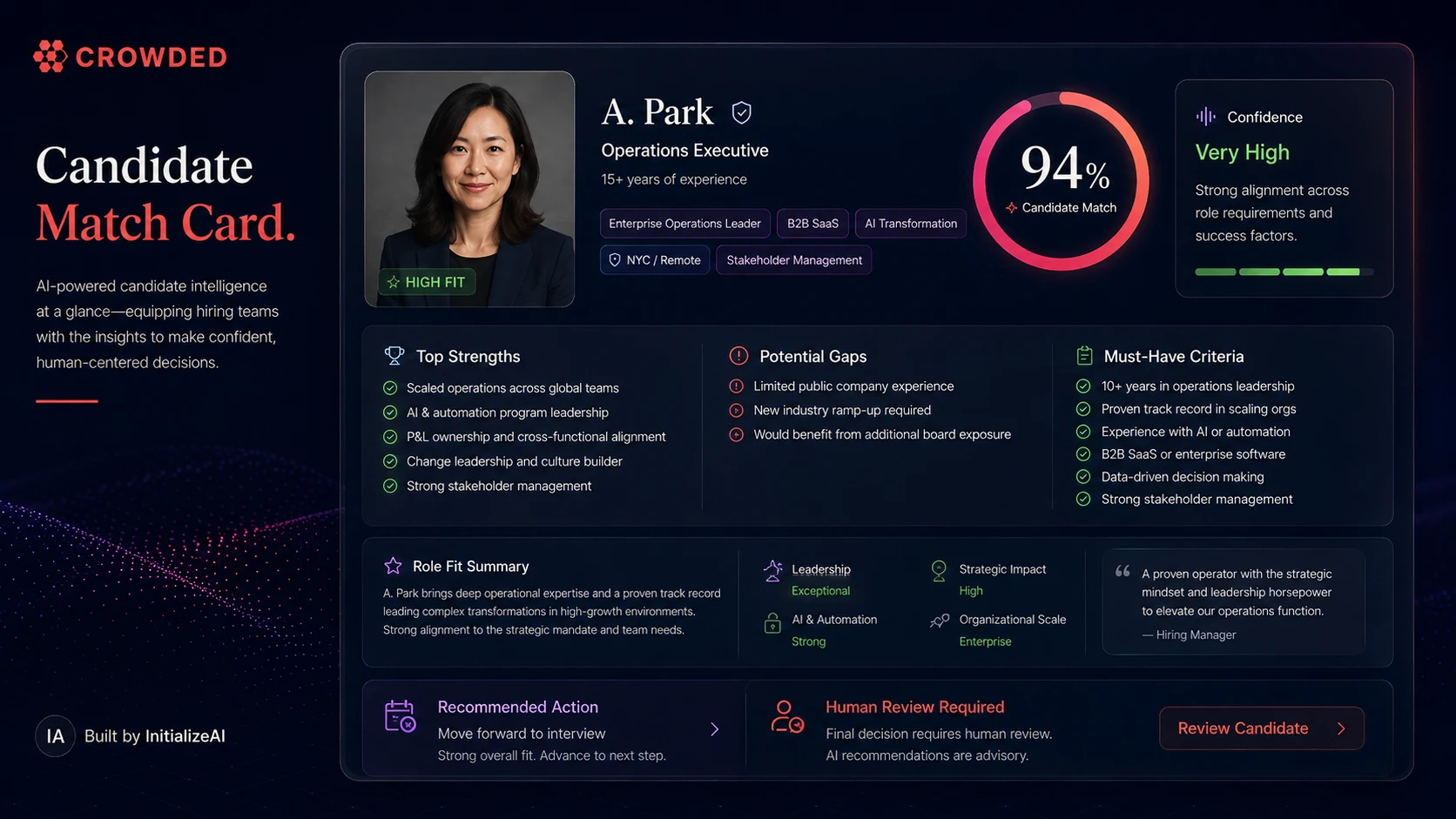Click the Human Review Required person icon
Screen dimensions: 1456x819
point(787,717)
